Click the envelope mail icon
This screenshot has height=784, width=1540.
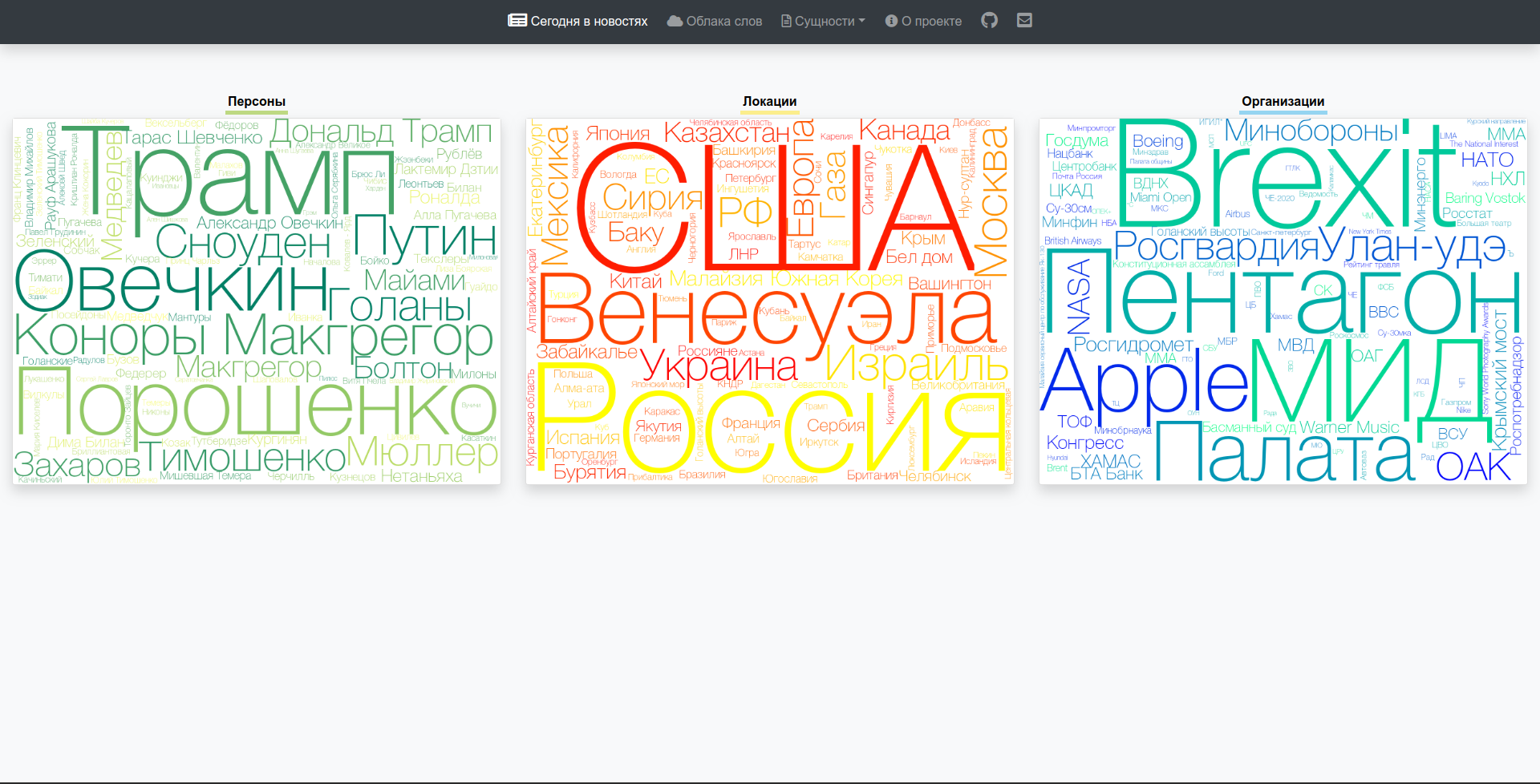click(x=1024, y=20)
